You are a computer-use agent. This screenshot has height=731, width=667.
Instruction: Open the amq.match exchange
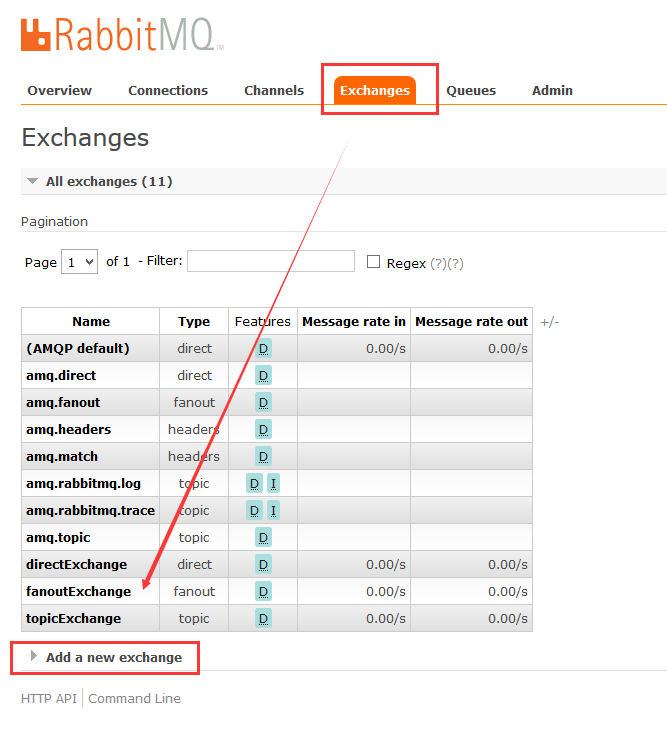click(x=62, y=456)
